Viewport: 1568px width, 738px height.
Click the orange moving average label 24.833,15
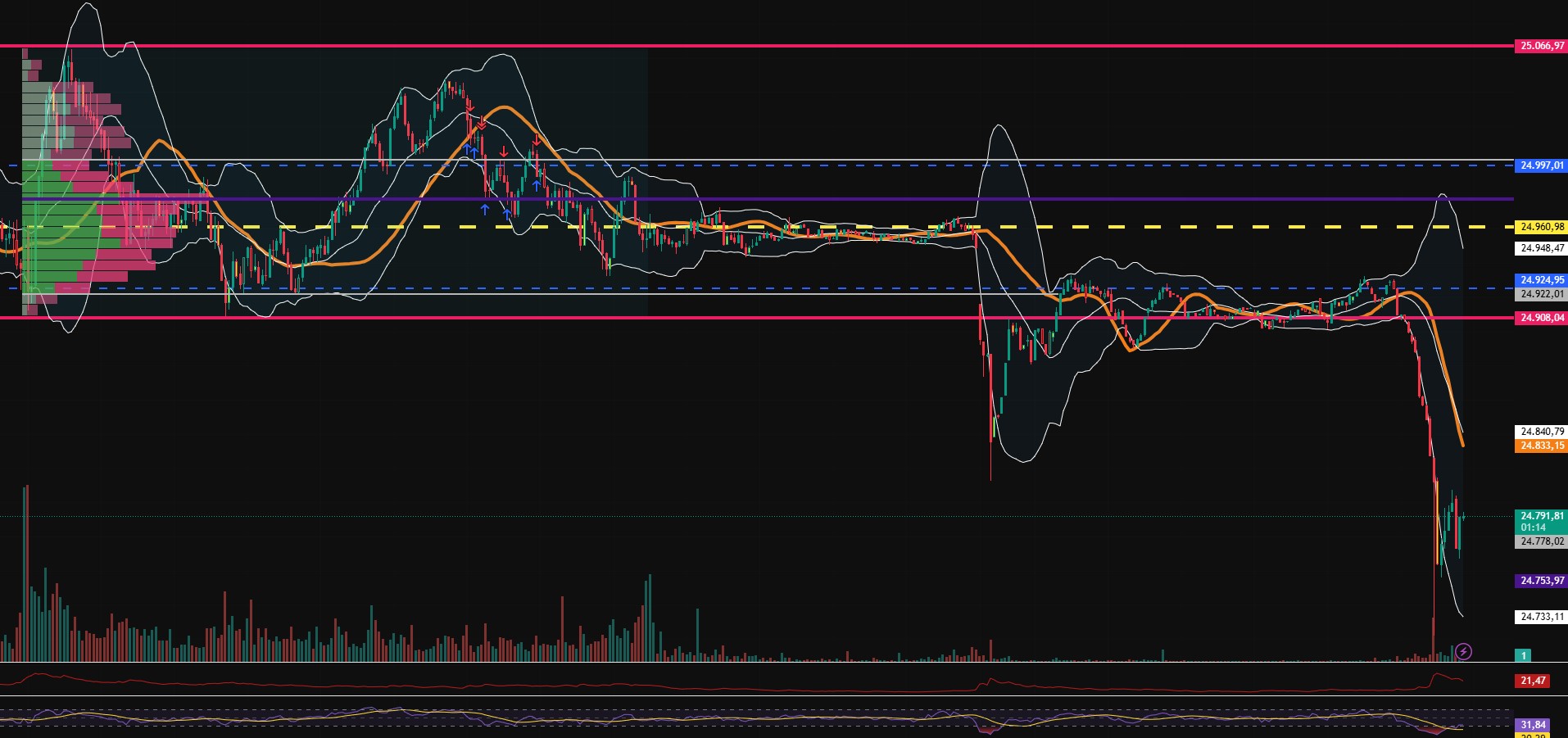tap(1543, 446)
